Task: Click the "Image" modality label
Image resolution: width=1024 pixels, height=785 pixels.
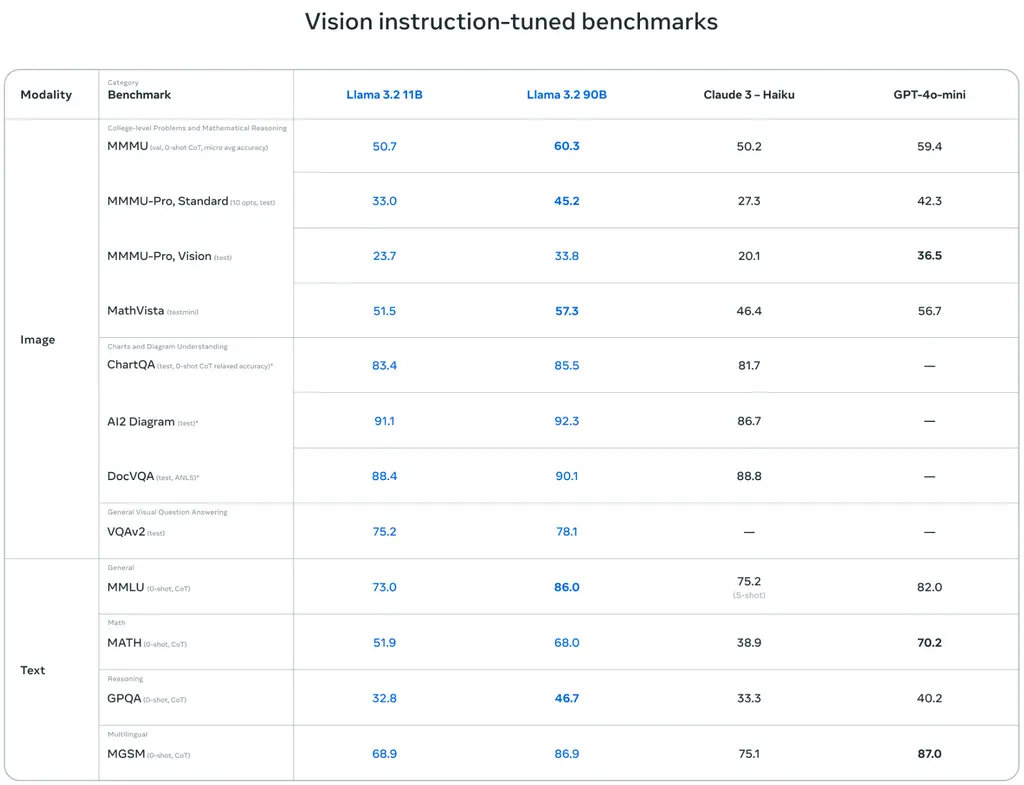Action: 37,340
